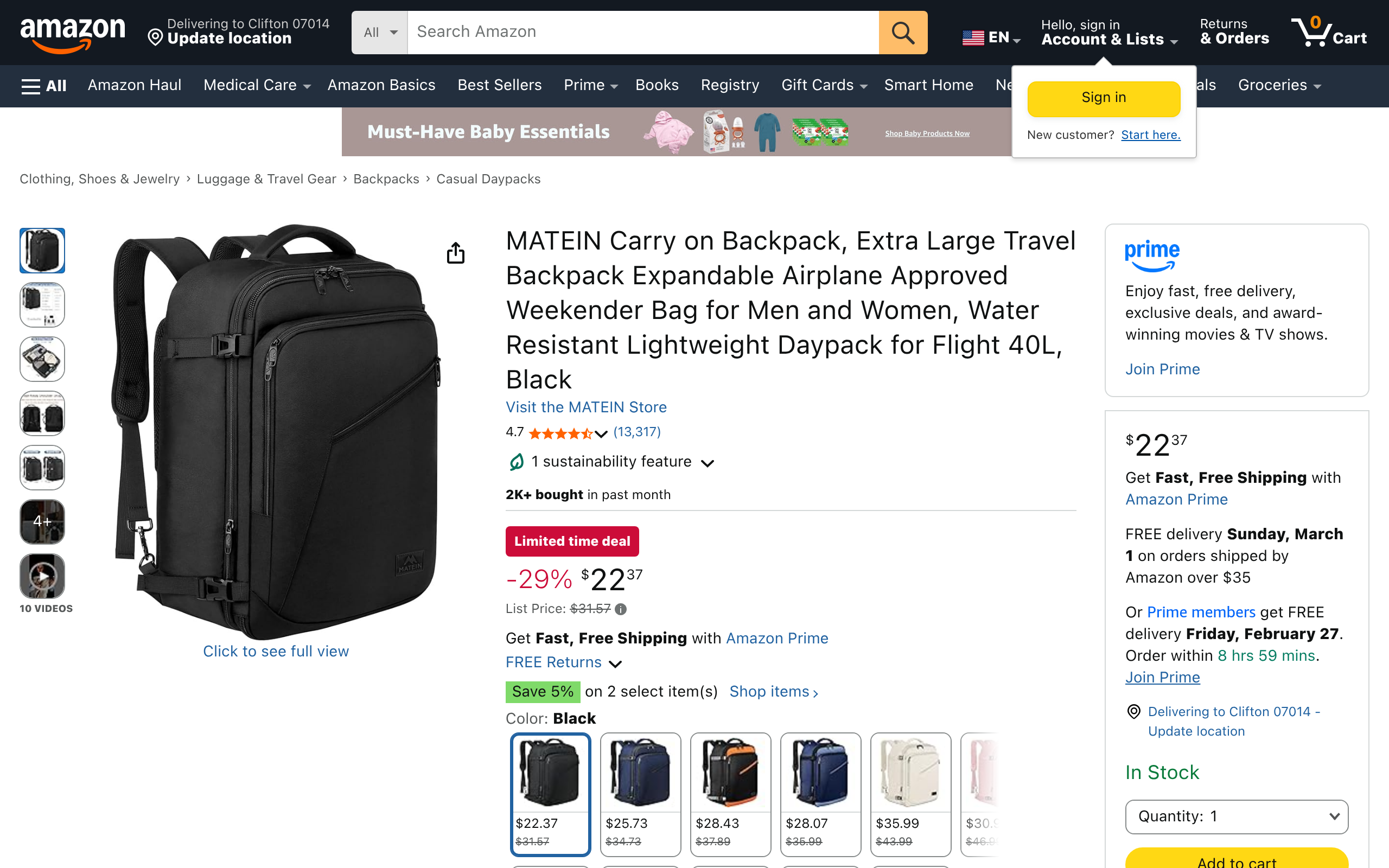Click the yellow Sign in button
Image resolution: width=1389 pixels, height=868 pixels.
[1103, 98]
